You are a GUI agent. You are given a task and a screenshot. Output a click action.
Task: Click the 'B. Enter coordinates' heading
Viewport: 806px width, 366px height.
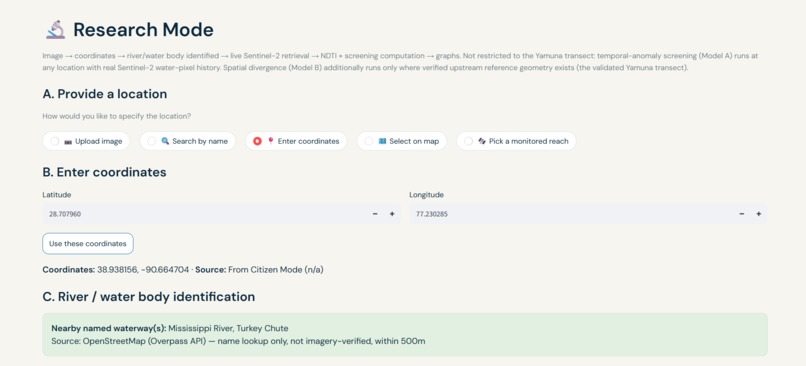pos(104,172)
